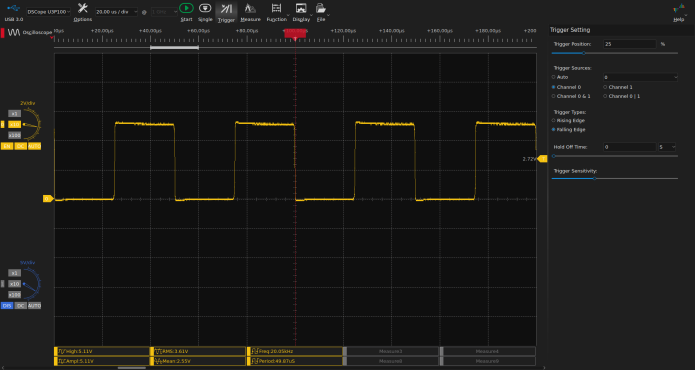Click the Hold Off Time input field

629,147
